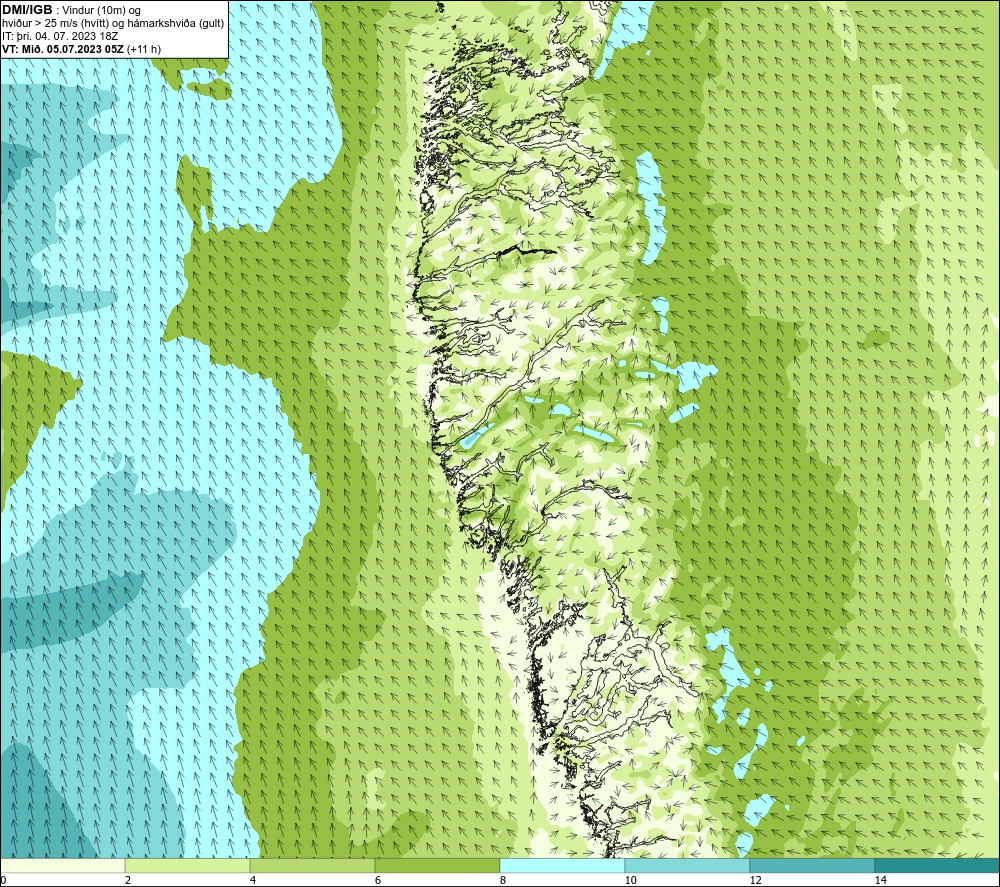Click the scale label "4"

(x=253, y=880)
